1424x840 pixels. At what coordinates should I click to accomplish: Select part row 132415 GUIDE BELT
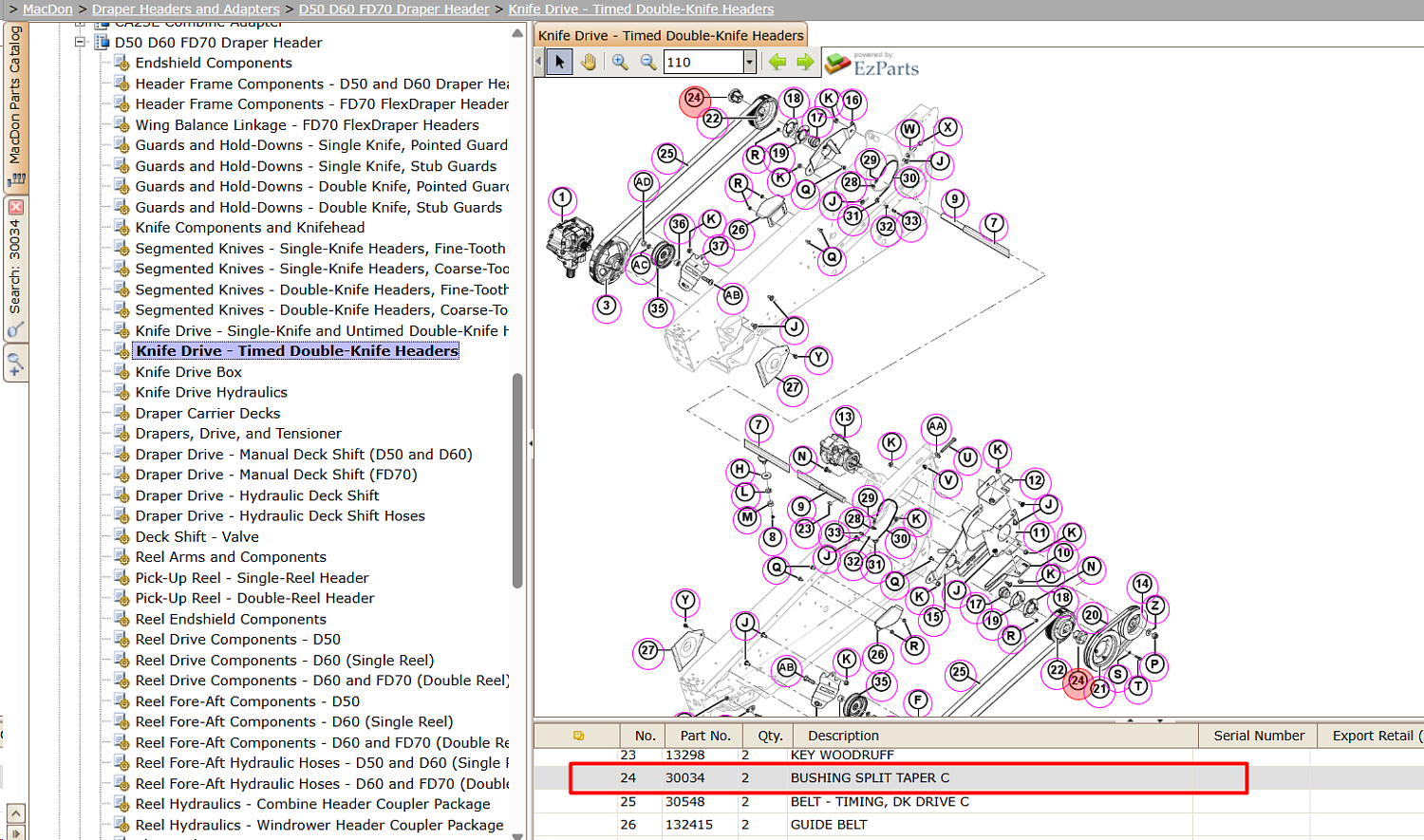click(979, 825)
